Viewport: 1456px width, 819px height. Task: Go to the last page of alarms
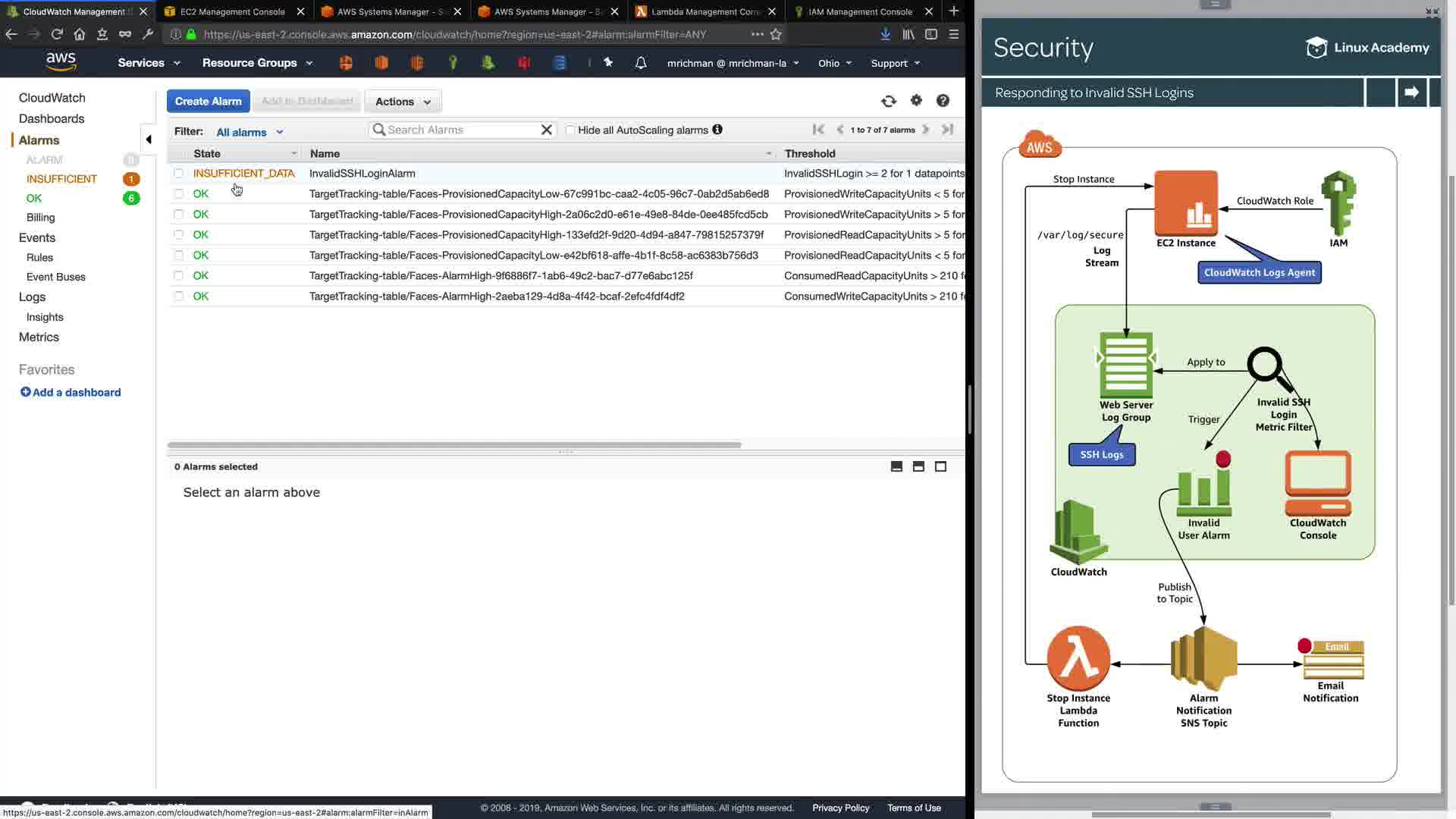pos(947,130)
